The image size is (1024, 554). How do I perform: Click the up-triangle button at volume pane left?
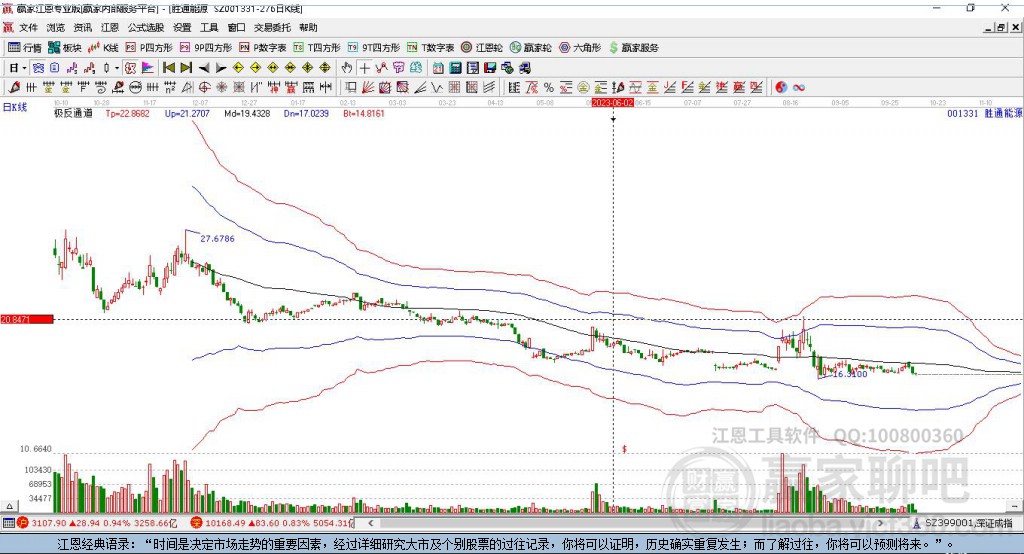(9, 506)
